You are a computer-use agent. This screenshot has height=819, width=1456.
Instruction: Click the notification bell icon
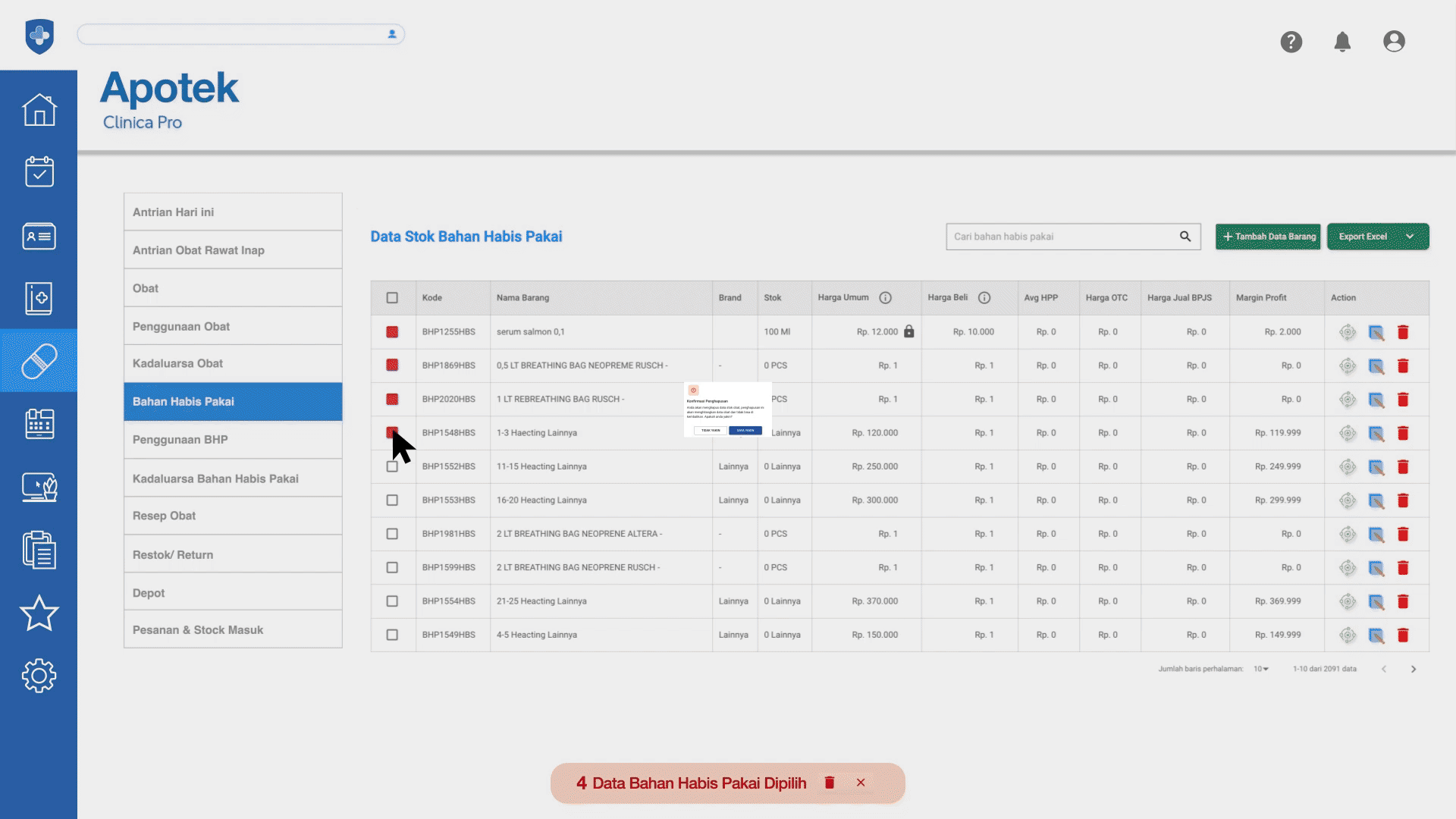pos(1342,42)
